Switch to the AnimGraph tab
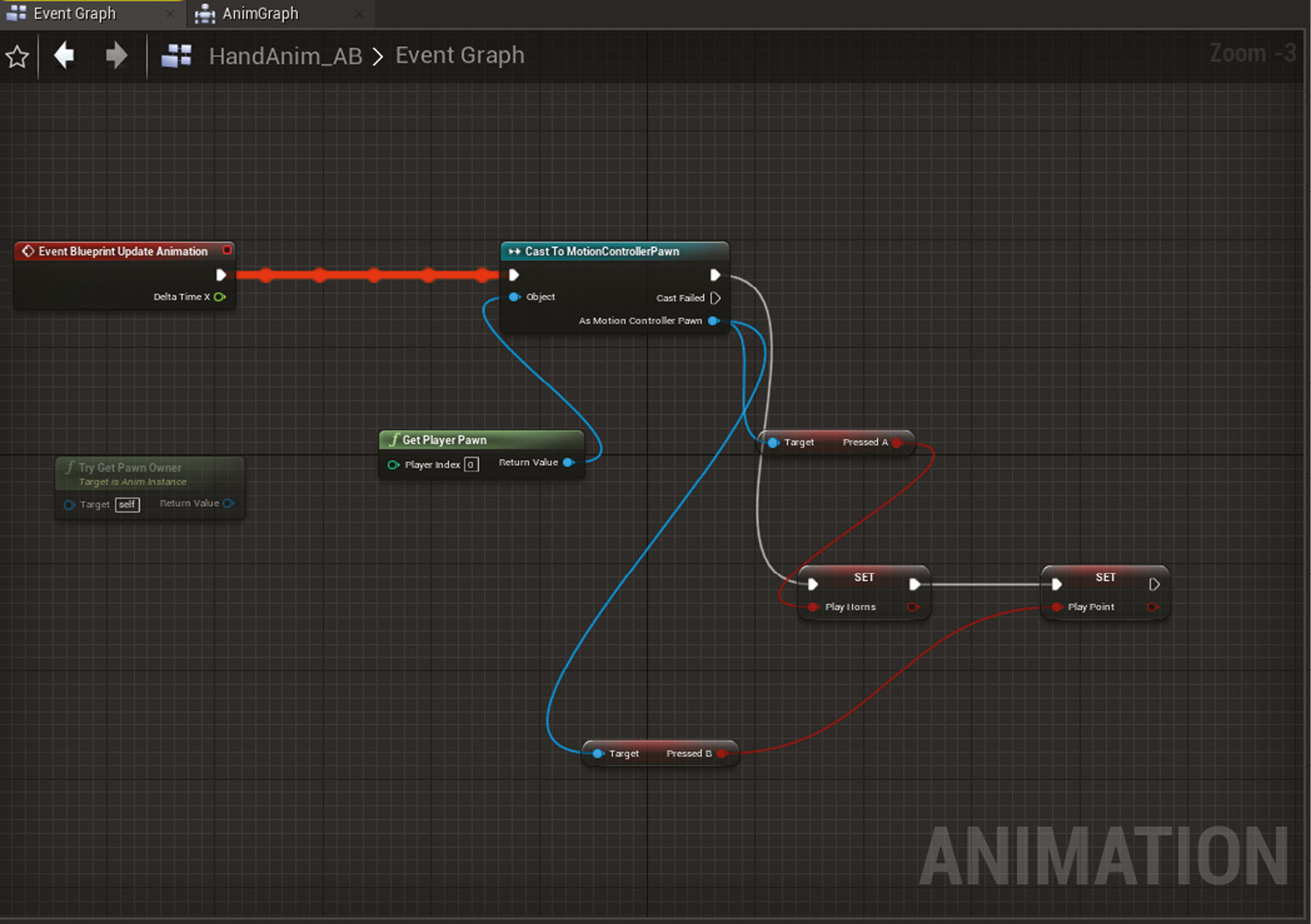 pyautogui.click(x=260, y=13)
